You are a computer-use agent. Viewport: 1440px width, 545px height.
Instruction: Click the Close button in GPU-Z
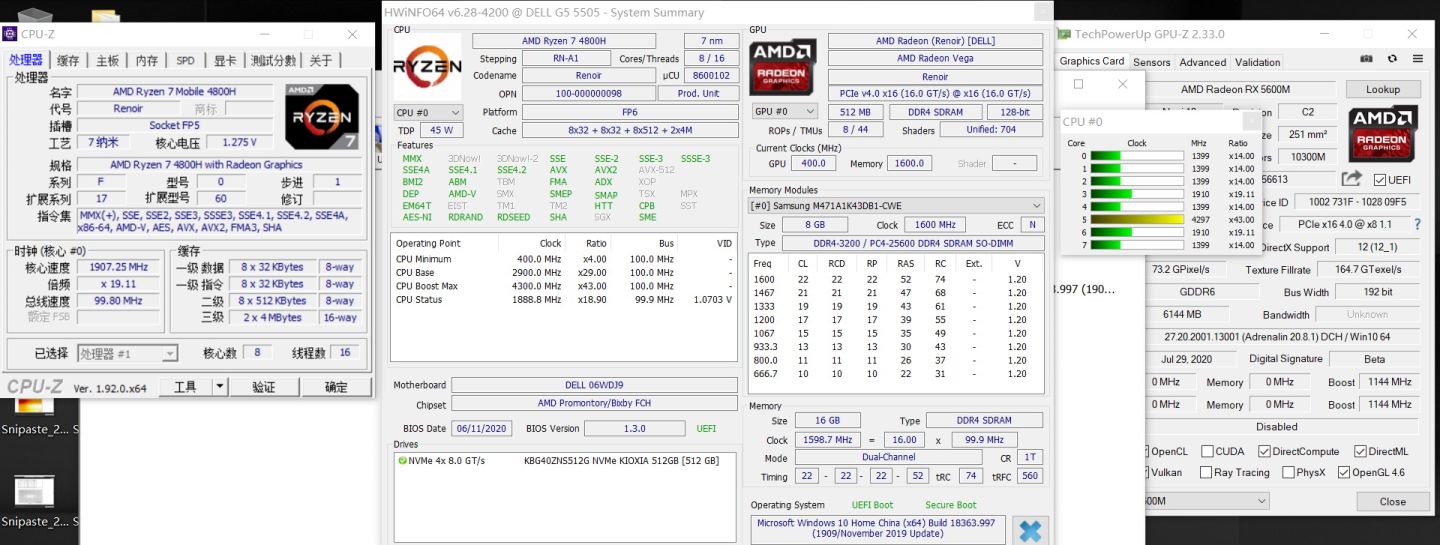[1392, 501]
